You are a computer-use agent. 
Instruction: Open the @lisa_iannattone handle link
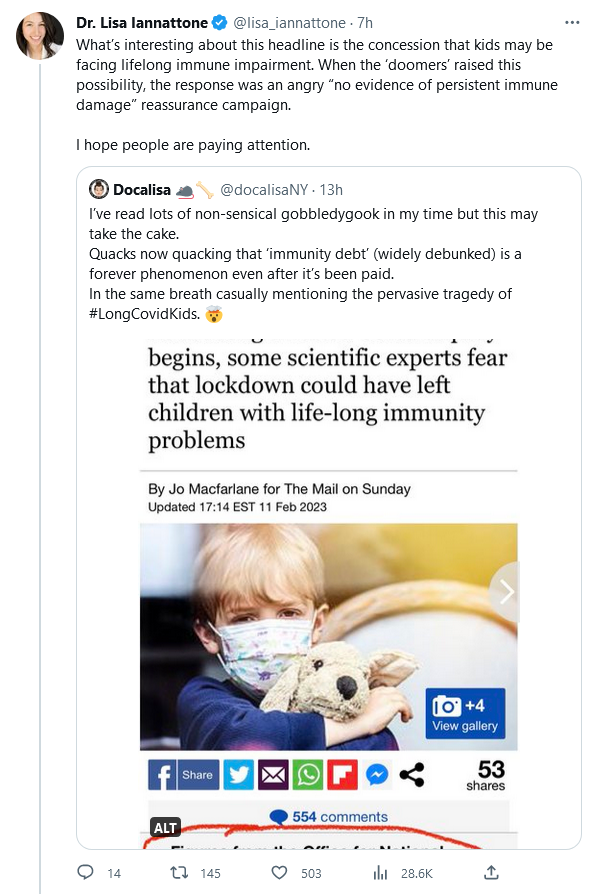(289, 23)
